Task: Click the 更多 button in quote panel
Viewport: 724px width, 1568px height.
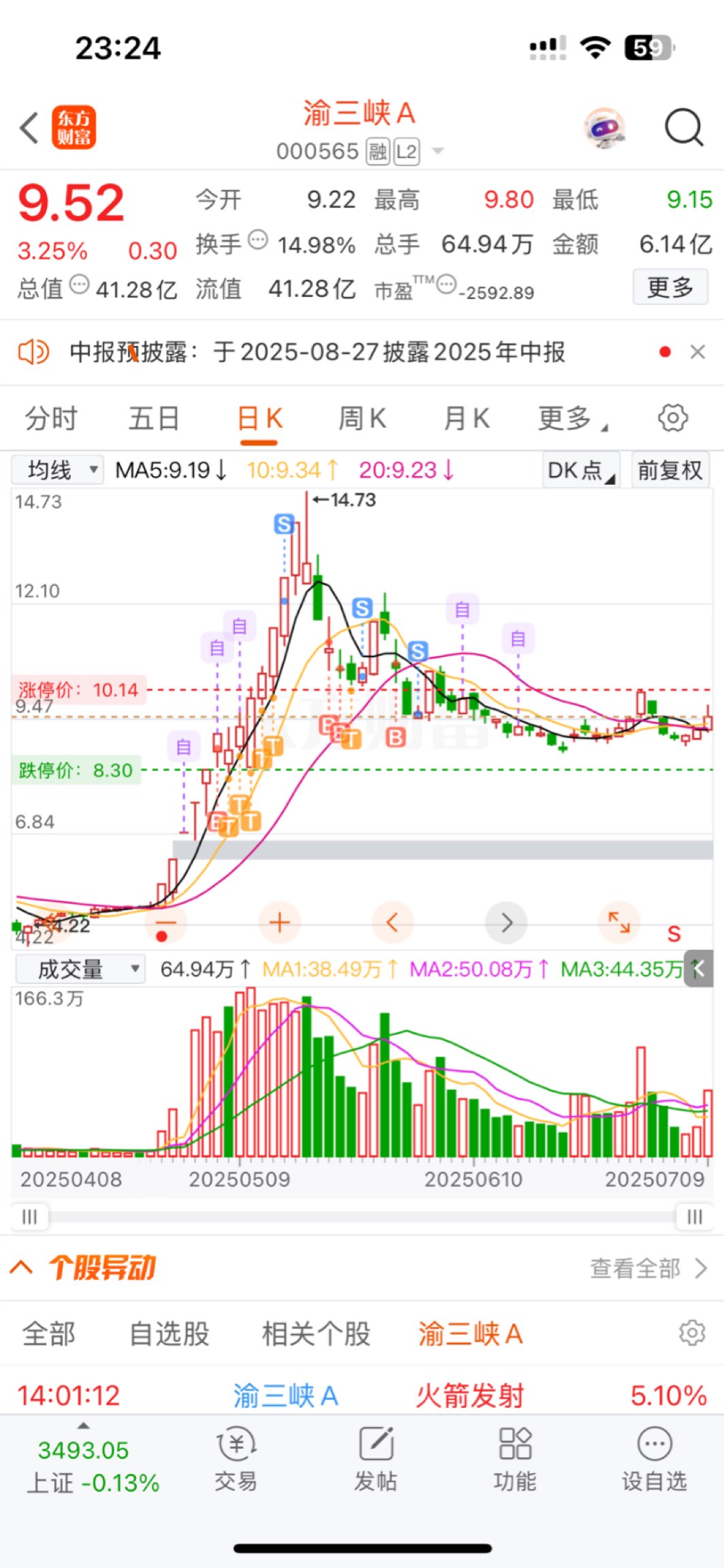Action: pyautogui.click(x=670, y=287)
